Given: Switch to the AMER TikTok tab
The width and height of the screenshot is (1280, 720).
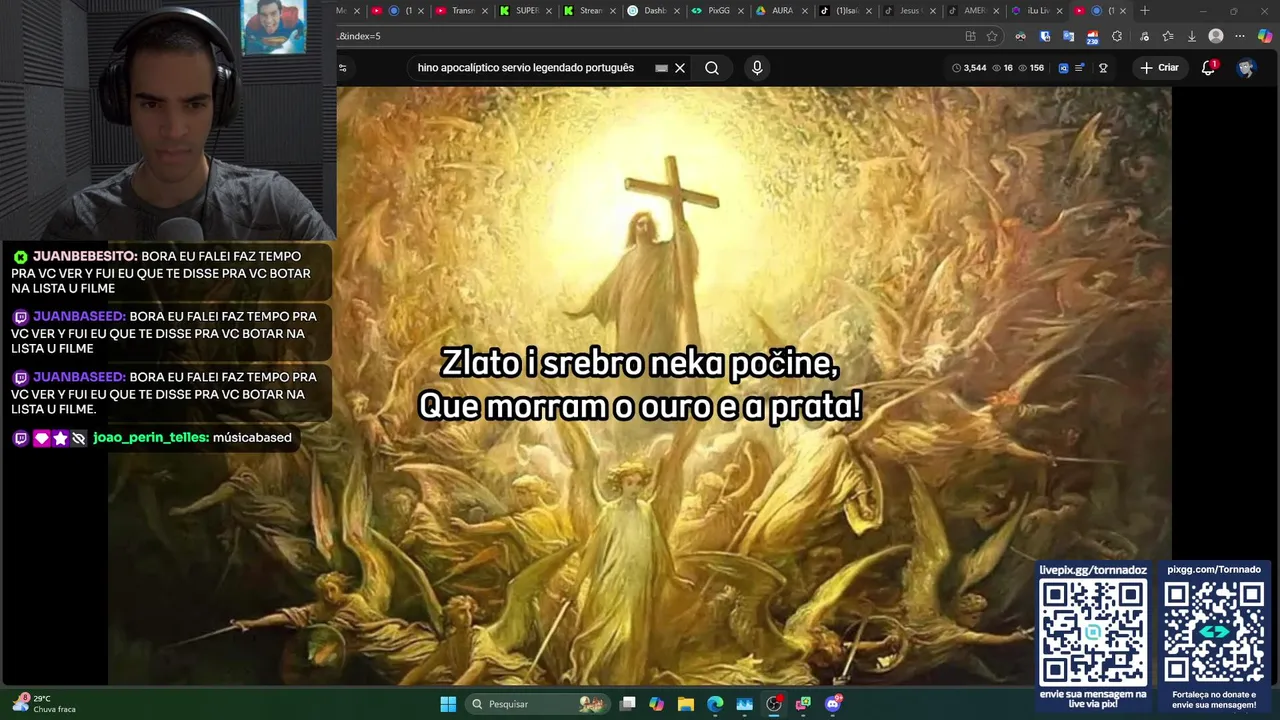Looking at the screenshot, I should [974, 11].
